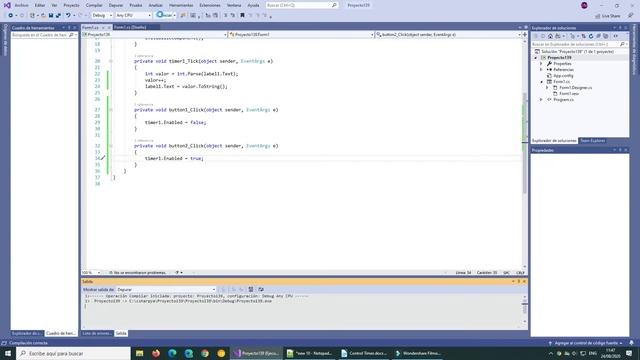Open the Control Timer document on taskbar
This screenshot has width=640, height=360.
(x=364, y=353)
